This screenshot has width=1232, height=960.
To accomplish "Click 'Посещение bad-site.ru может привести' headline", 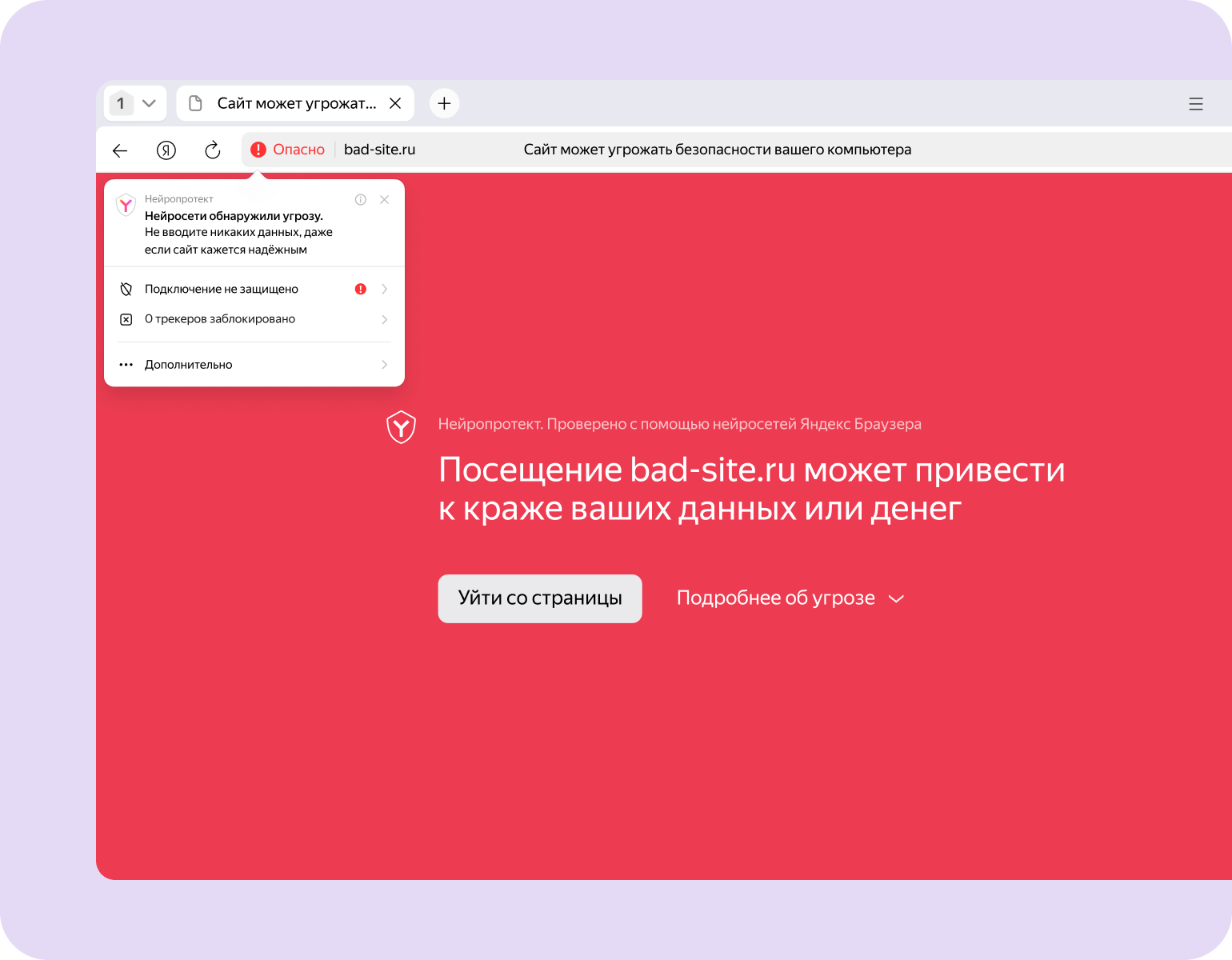I will [x=752, y=470].
